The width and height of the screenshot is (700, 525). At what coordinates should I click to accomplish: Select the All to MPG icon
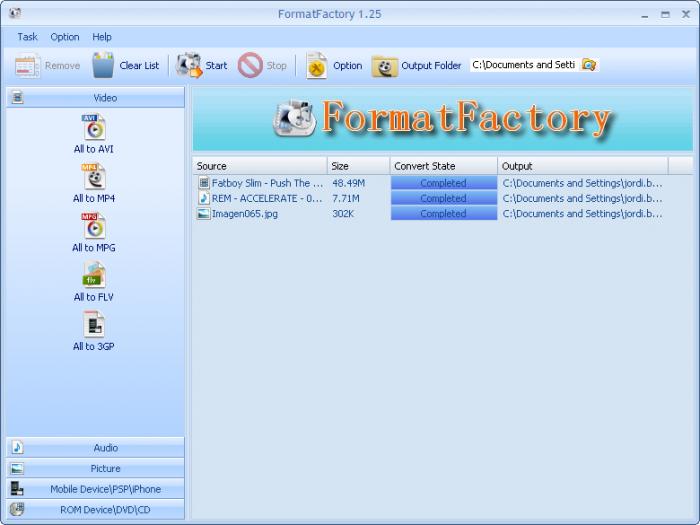coord(94,226)
